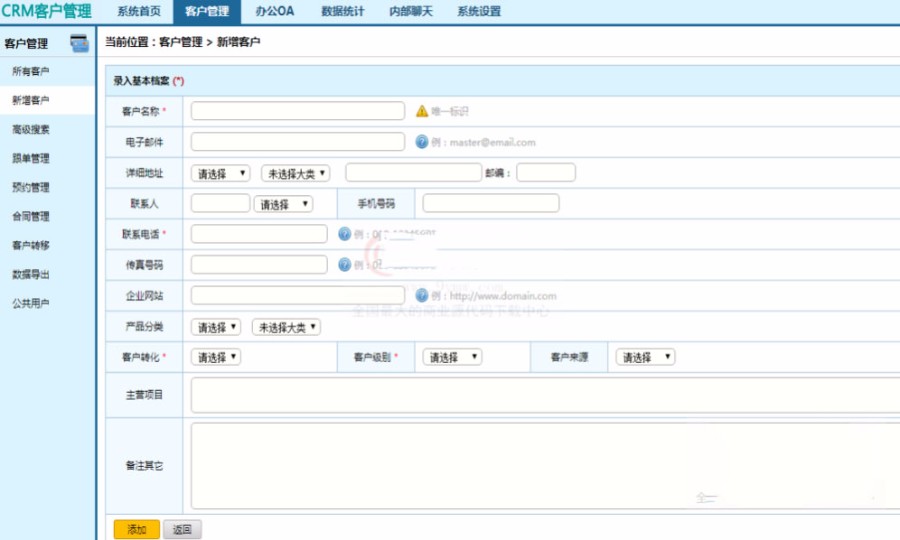Click the 备注其它 text area
Screen dimensions: 900x540
[x=545, y=465]
